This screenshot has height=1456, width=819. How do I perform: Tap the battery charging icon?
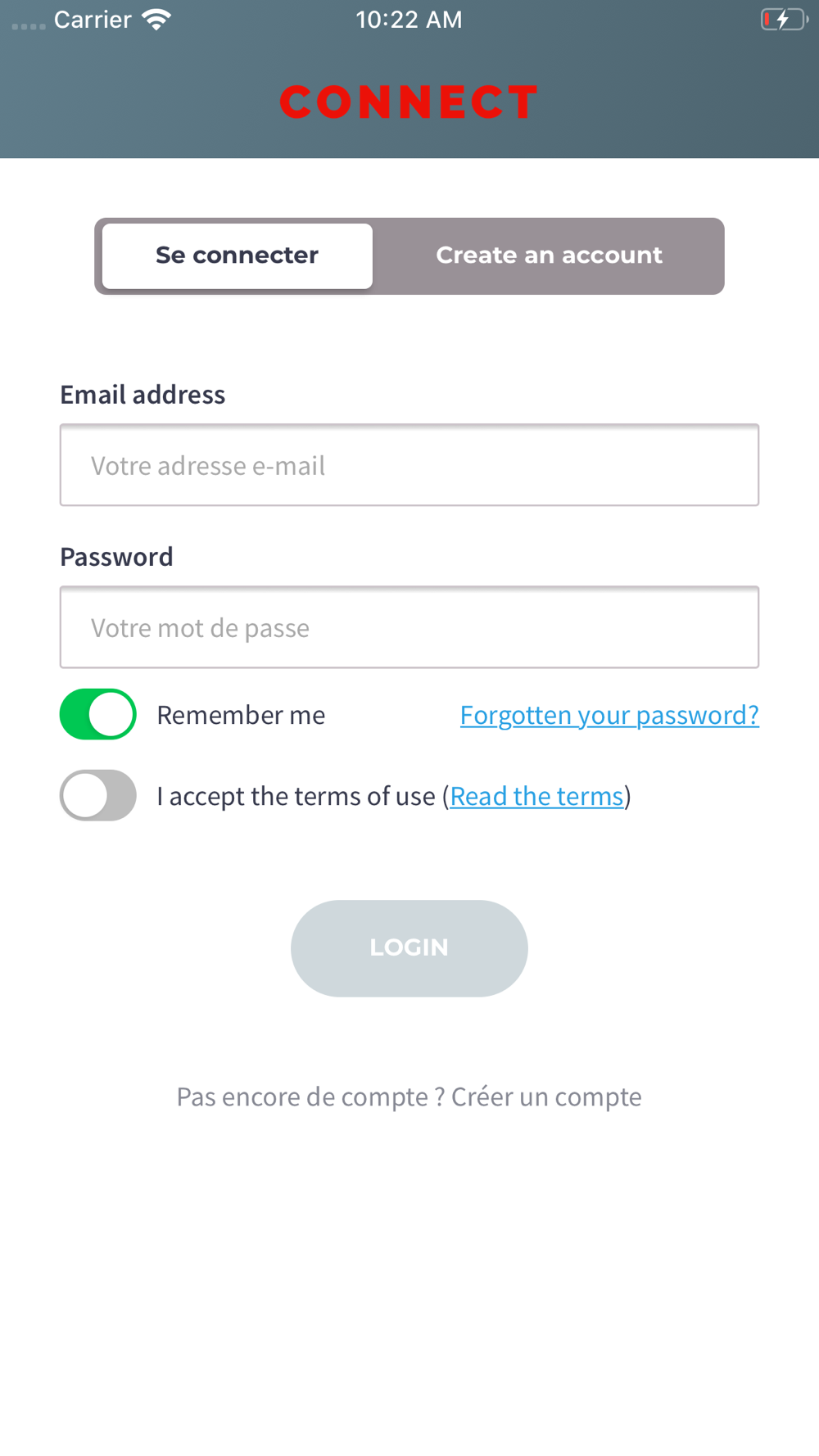click(x=784, y=20)
